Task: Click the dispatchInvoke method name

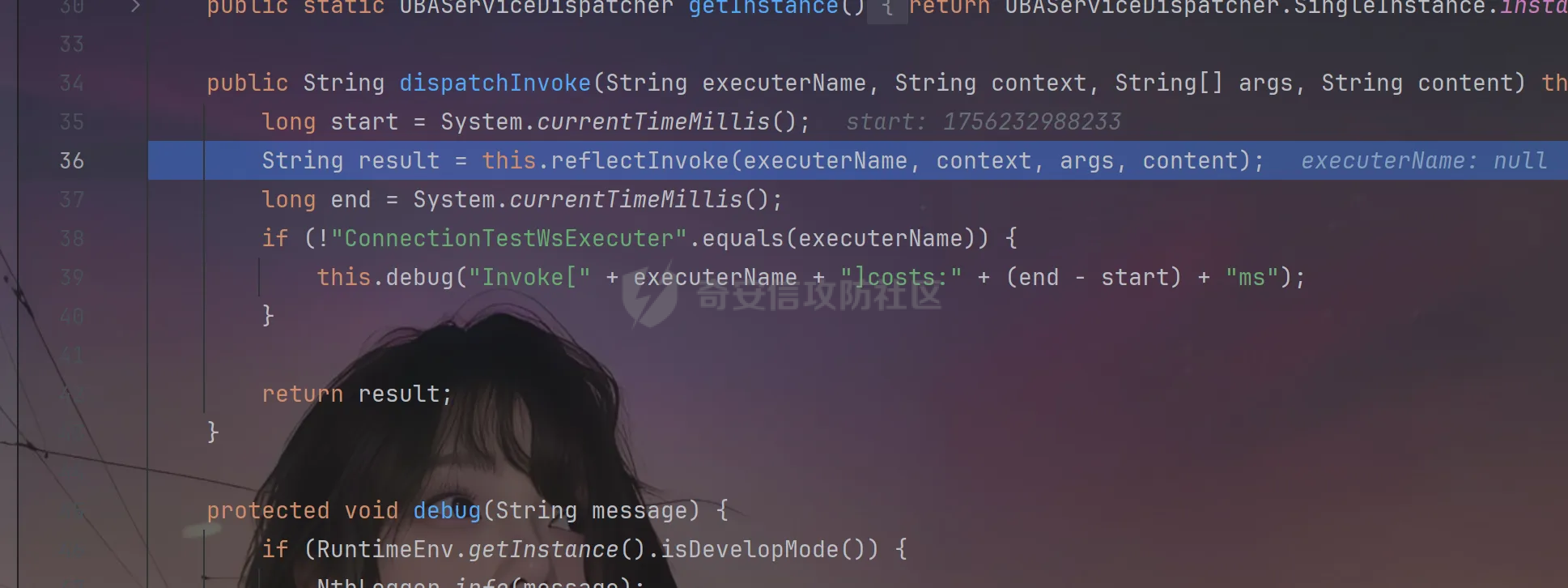Action: click(x=495, y=83)
